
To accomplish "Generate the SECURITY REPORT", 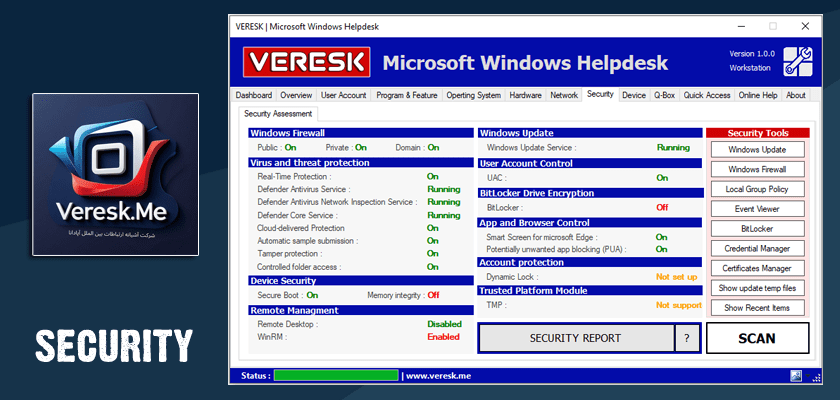I will 575,338.
